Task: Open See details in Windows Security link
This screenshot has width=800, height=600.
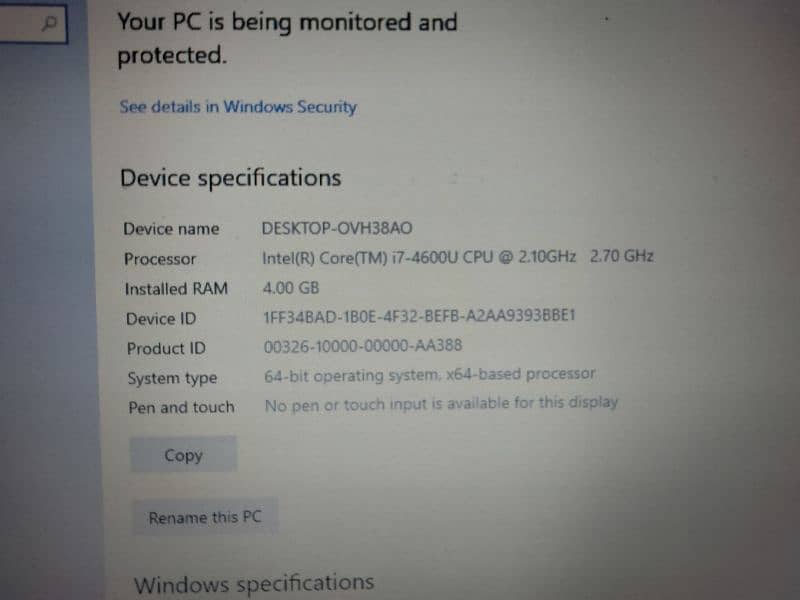Action: tap(238, 107)
